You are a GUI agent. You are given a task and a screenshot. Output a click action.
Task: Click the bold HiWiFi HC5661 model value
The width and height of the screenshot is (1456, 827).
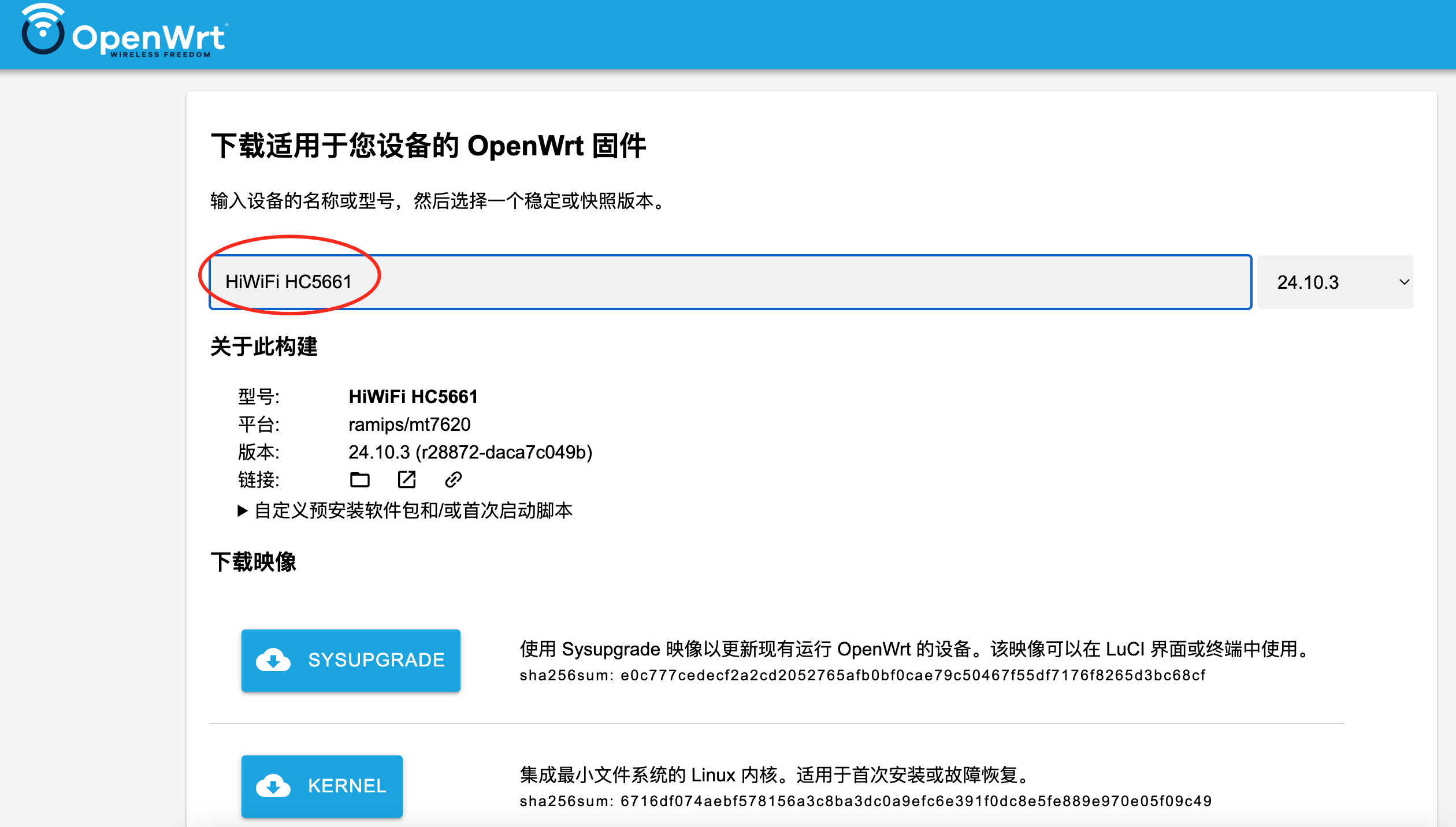click(x=413, y=397)
